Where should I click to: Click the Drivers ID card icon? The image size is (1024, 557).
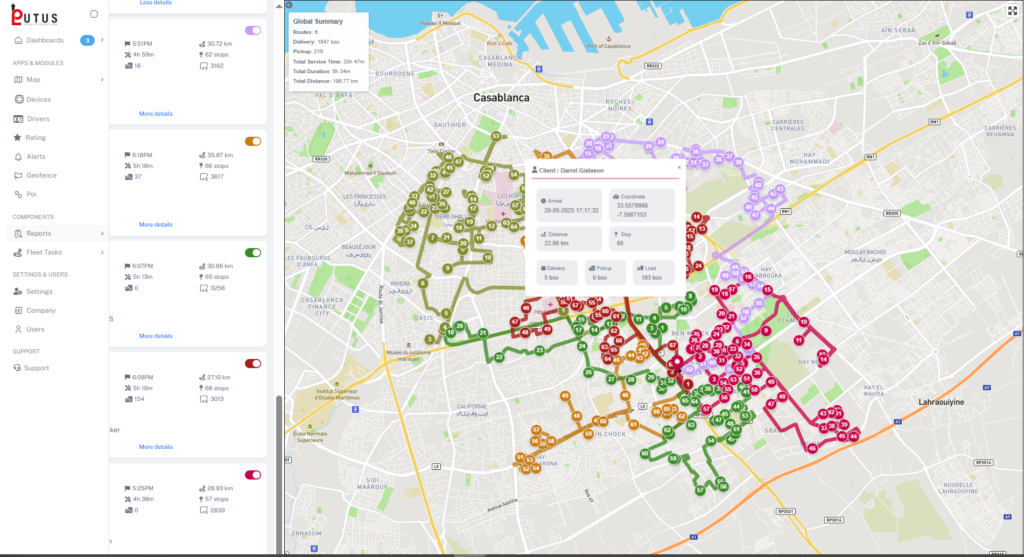click(18, 119)
